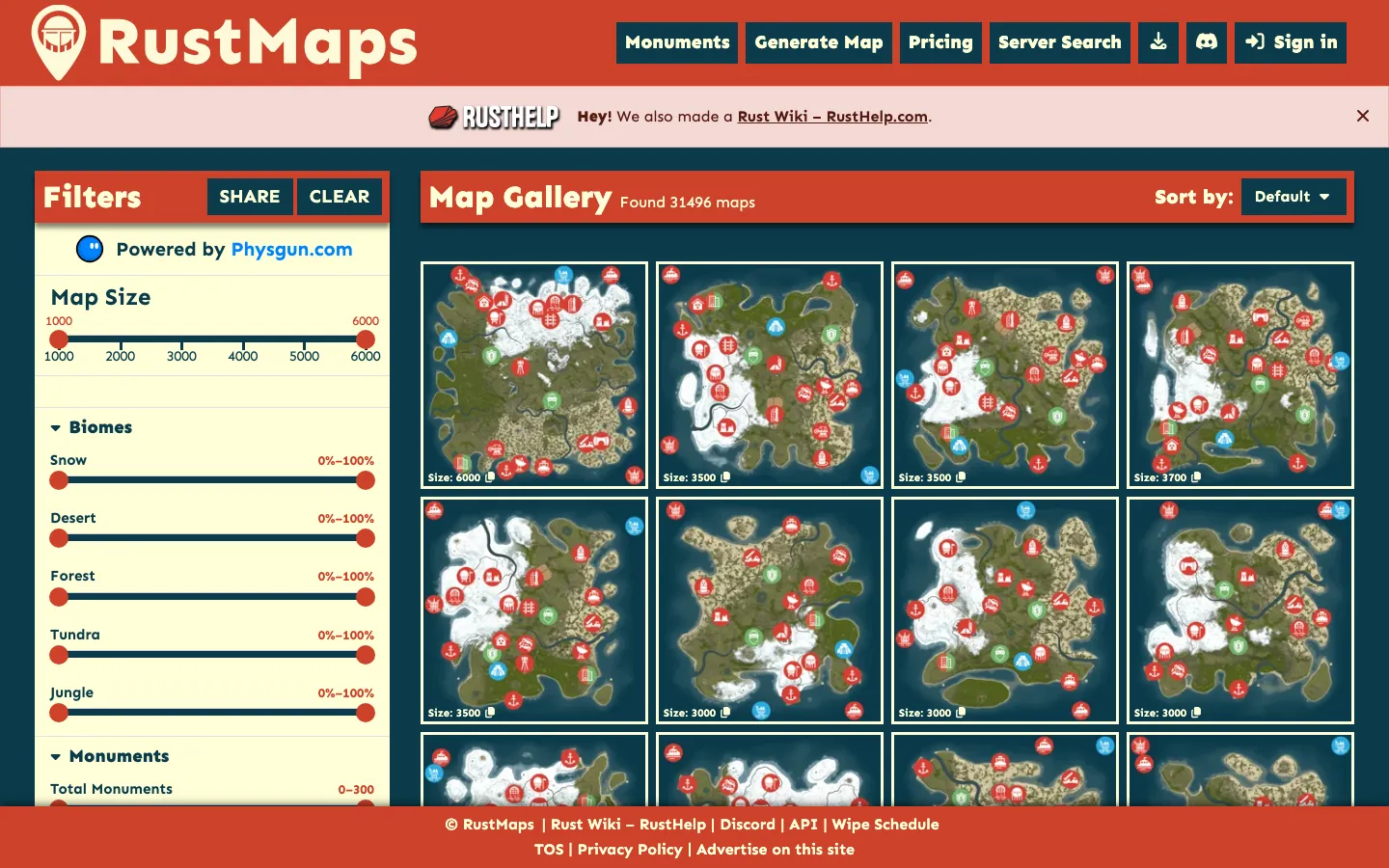Open footer Rust Wiki – RustHelp link
1389x868 pixels.
(628, 825)
